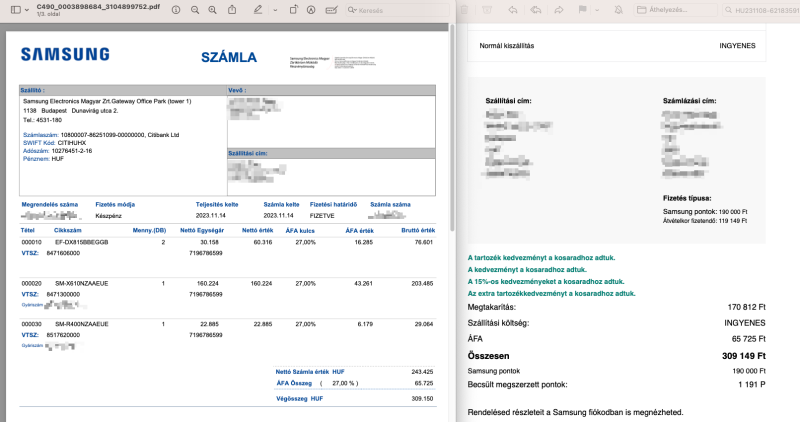Viewport: 800px width, 422px height.
Task: Open the flag color dropdown in Mail
Action: (596, 10)
